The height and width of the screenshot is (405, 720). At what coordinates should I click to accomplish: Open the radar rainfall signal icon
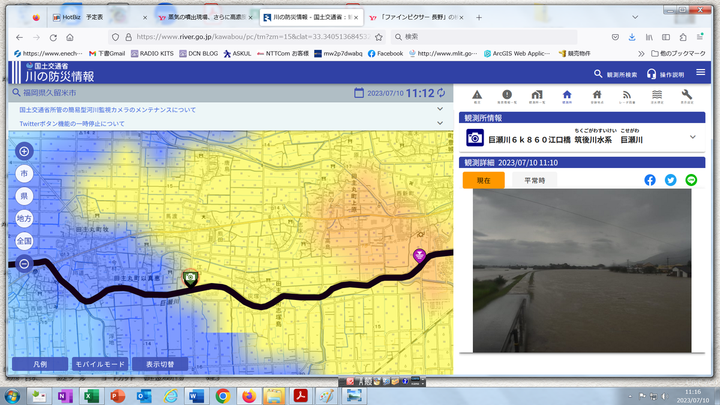pyautogui.click(x=626, y=97)
